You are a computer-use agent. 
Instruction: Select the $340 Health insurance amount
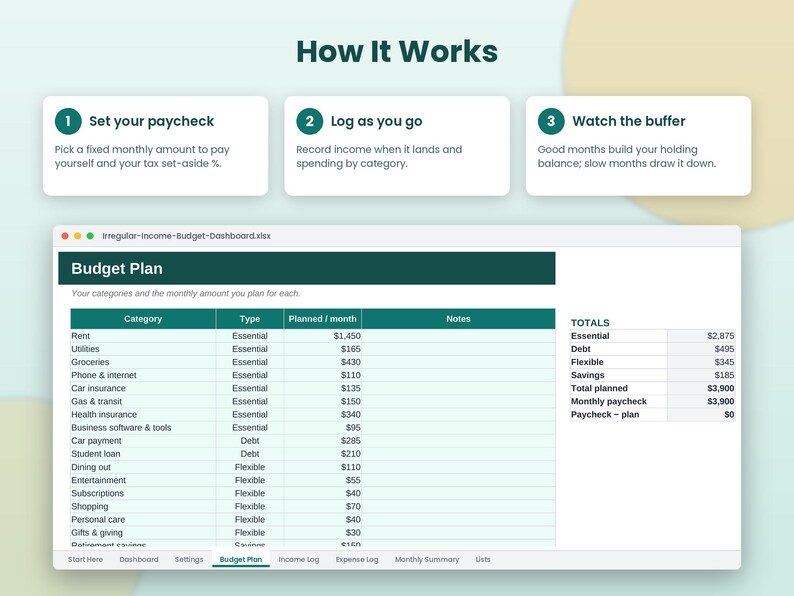point(323,415)
